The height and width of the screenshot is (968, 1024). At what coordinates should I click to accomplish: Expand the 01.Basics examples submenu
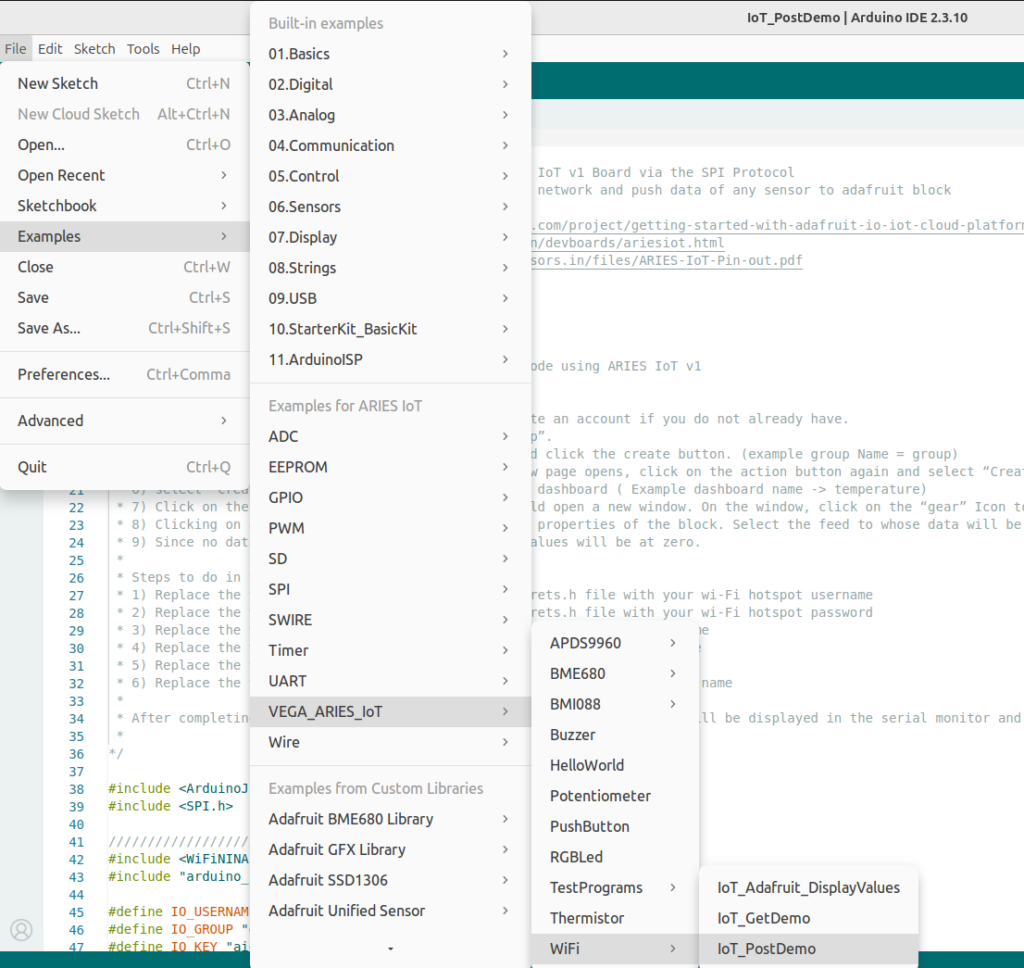(390, 54)
